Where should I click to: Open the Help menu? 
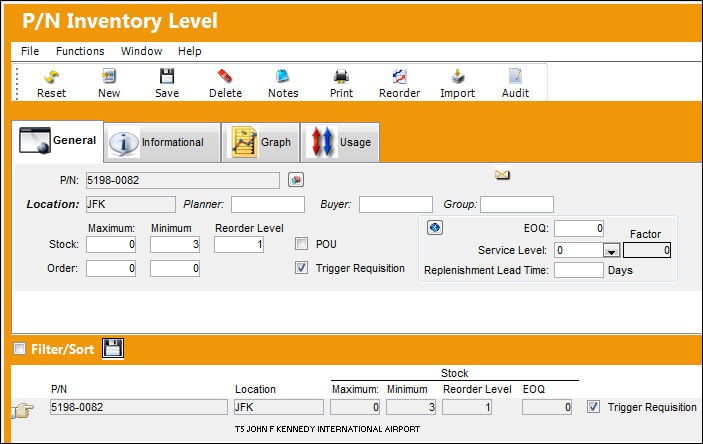pos(189,51)
